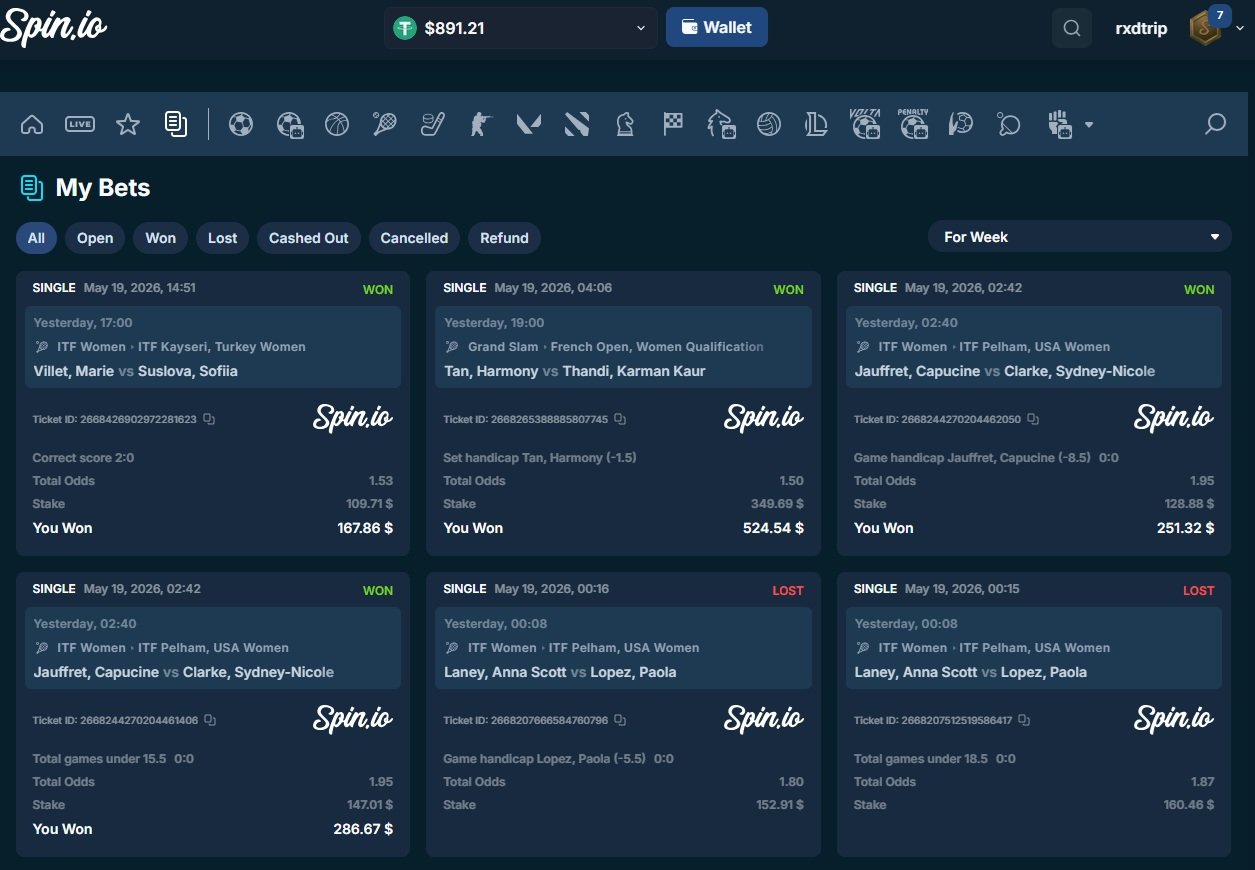Click Game handicap Jauffret, Capucine (-8.5) text
The width and height of the screenshot is (1255, 870).
[972, 458]
